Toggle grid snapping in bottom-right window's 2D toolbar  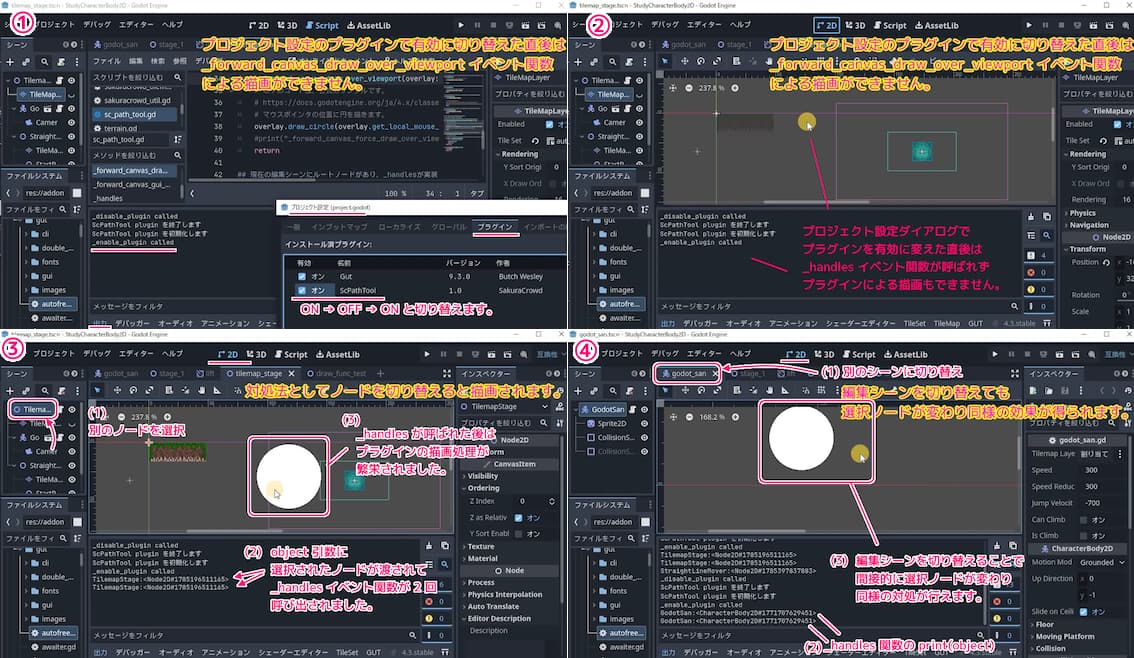(821, 390)
